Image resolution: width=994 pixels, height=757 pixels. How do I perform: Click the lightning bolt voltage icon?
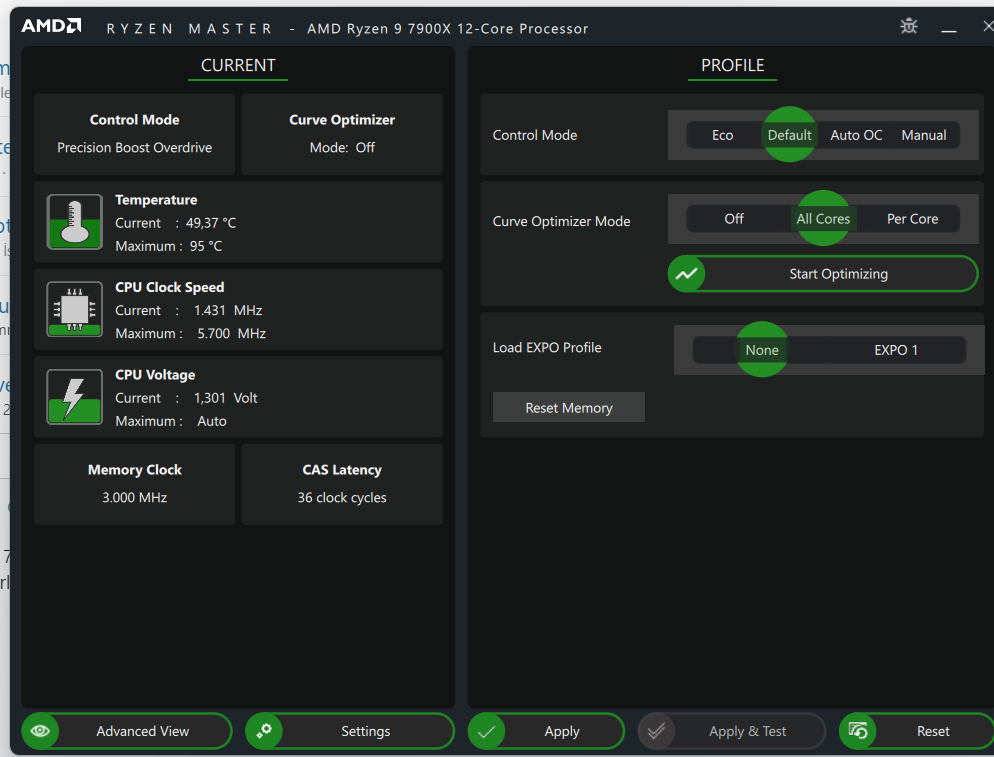tap(74, 397)
